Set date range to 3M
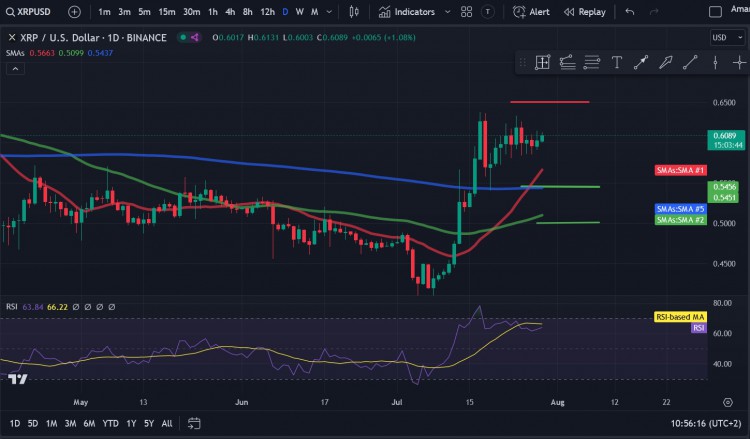 pyautogui.click(x=70, y=423)
